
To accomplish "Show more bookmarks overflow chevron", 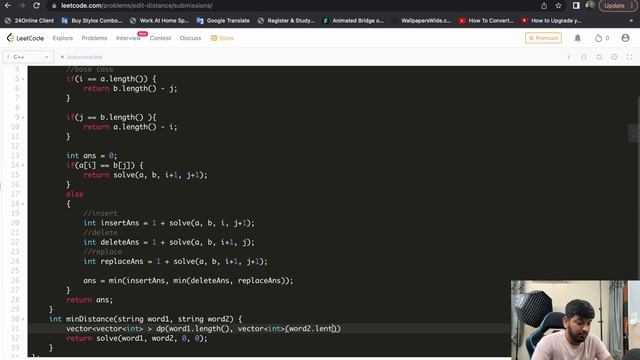I will 631,20.
